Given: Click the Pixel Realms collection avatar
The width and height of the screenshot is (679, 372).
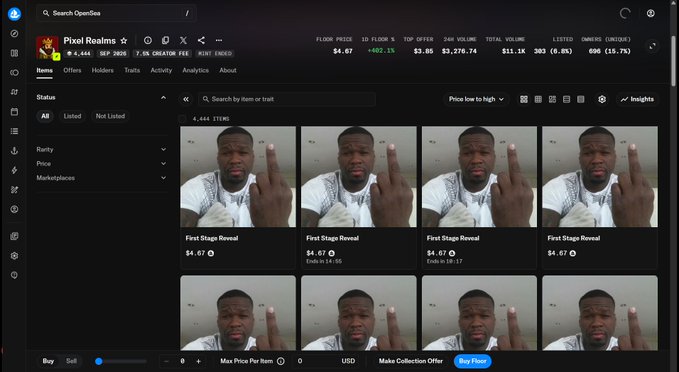Looking at the screenshot, I should (48, 48).
